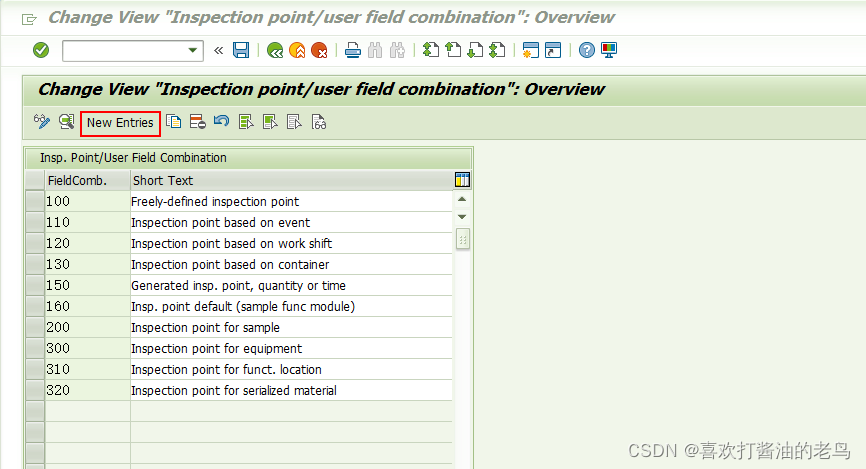The image size is (866, 469).
Task: Click the table scroll down arrow
Action: point(462,217)
